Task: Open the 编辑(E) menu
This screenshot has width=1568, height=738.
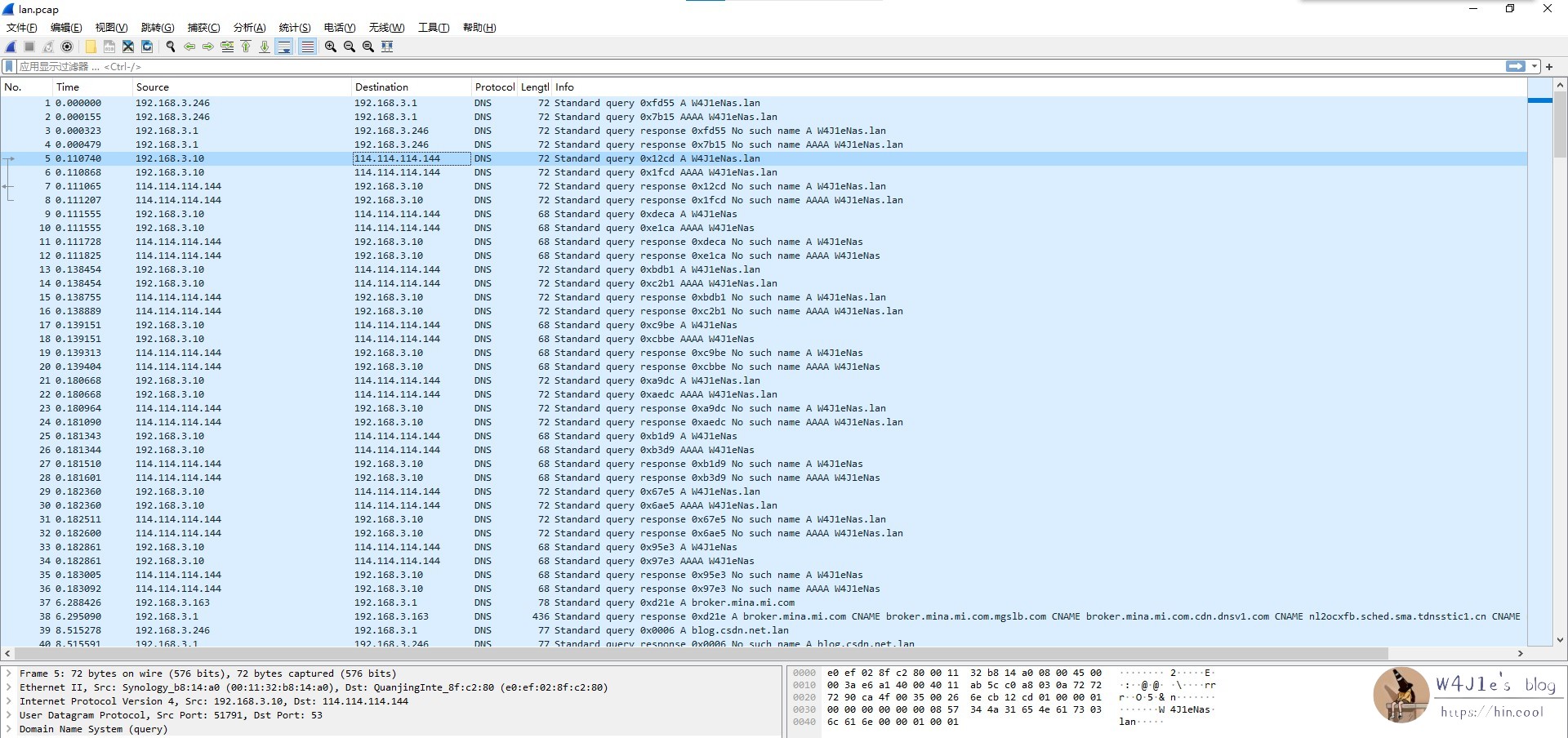Action: pyautogui.click(x=66, y=28)
